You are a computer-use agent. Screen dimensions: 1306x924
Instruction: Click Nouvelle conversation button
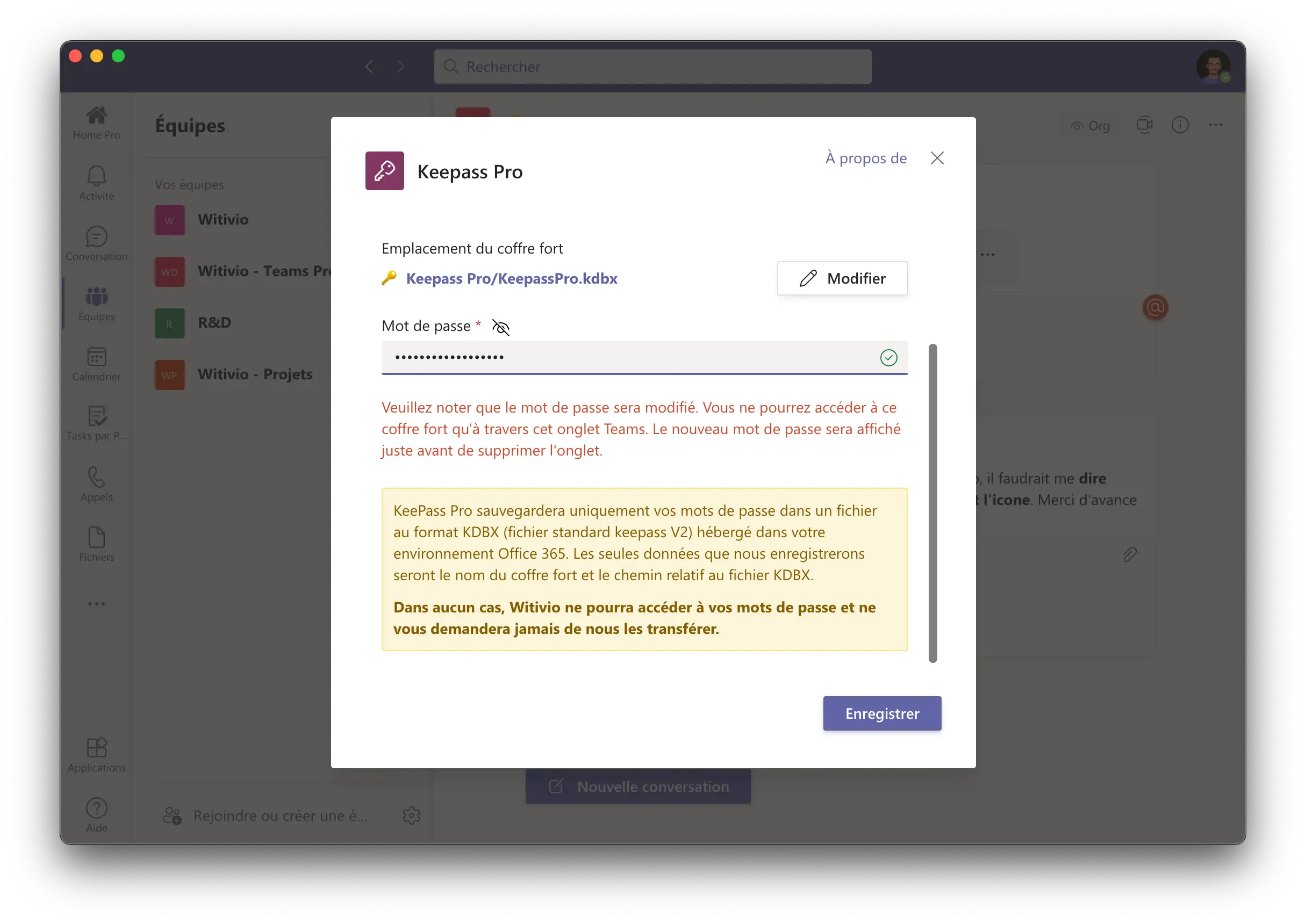pyautogui.click(x=638, y=787)
